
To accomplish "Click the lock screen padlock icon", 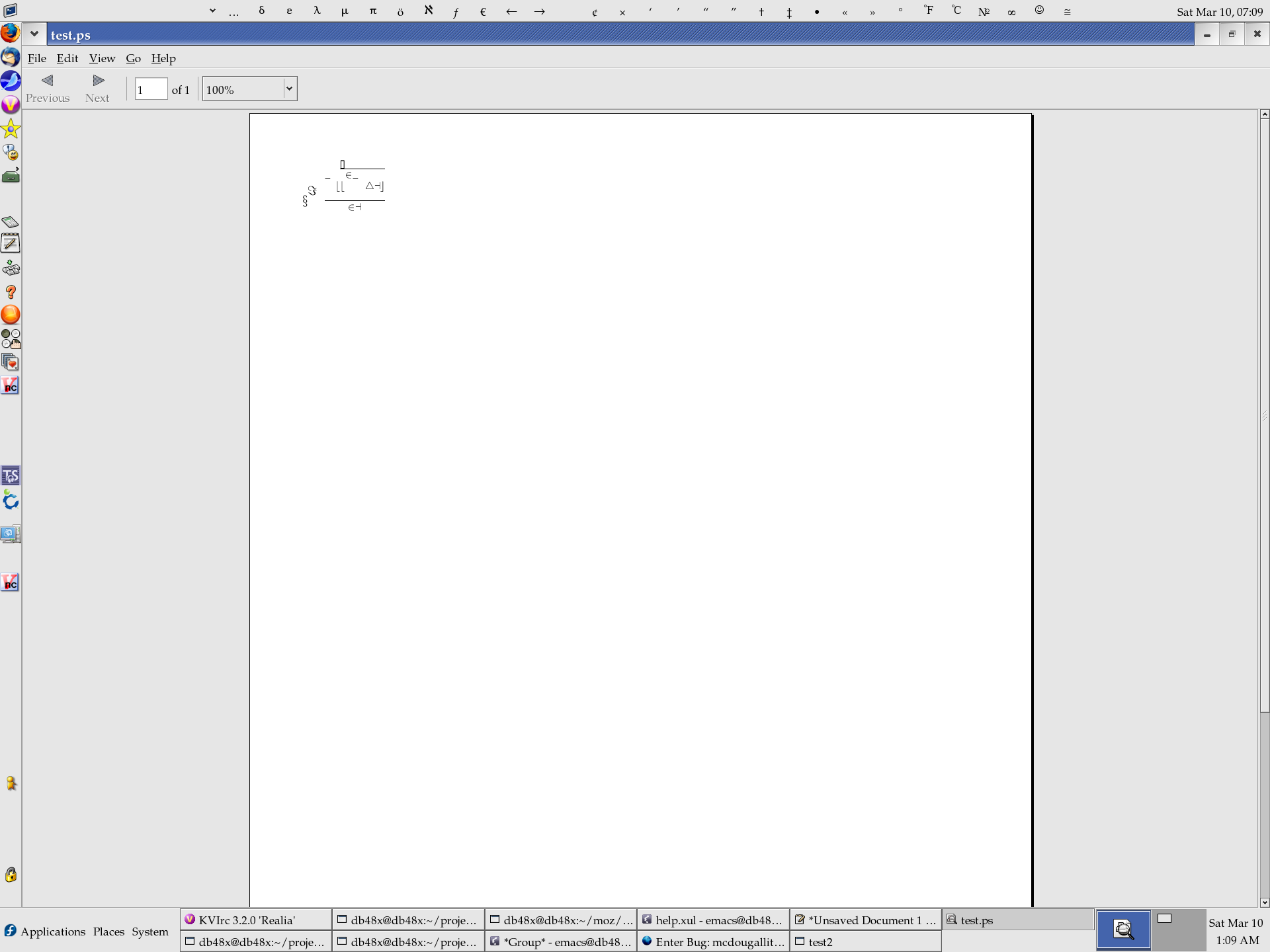I will pyautogui.click(x=11, y=875).
